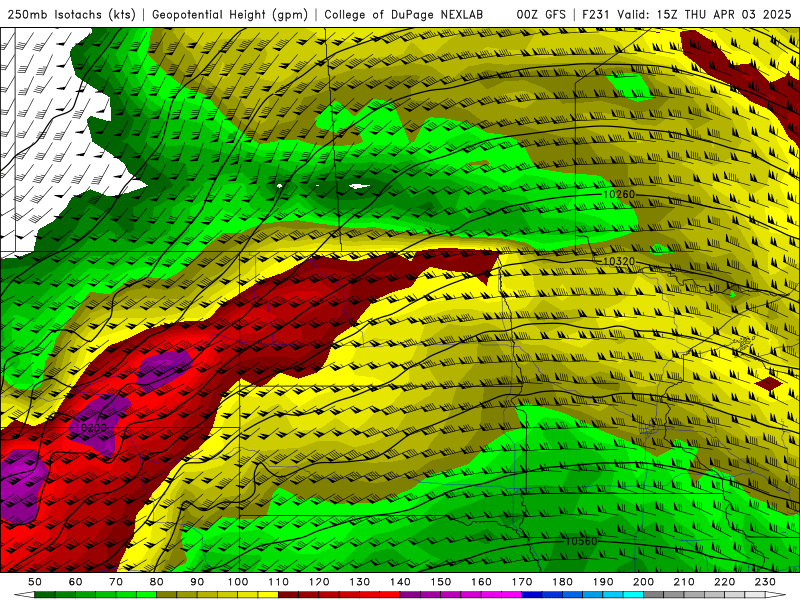Click the 230 value on the color scale
800x600 pixels.
(765, 582)
